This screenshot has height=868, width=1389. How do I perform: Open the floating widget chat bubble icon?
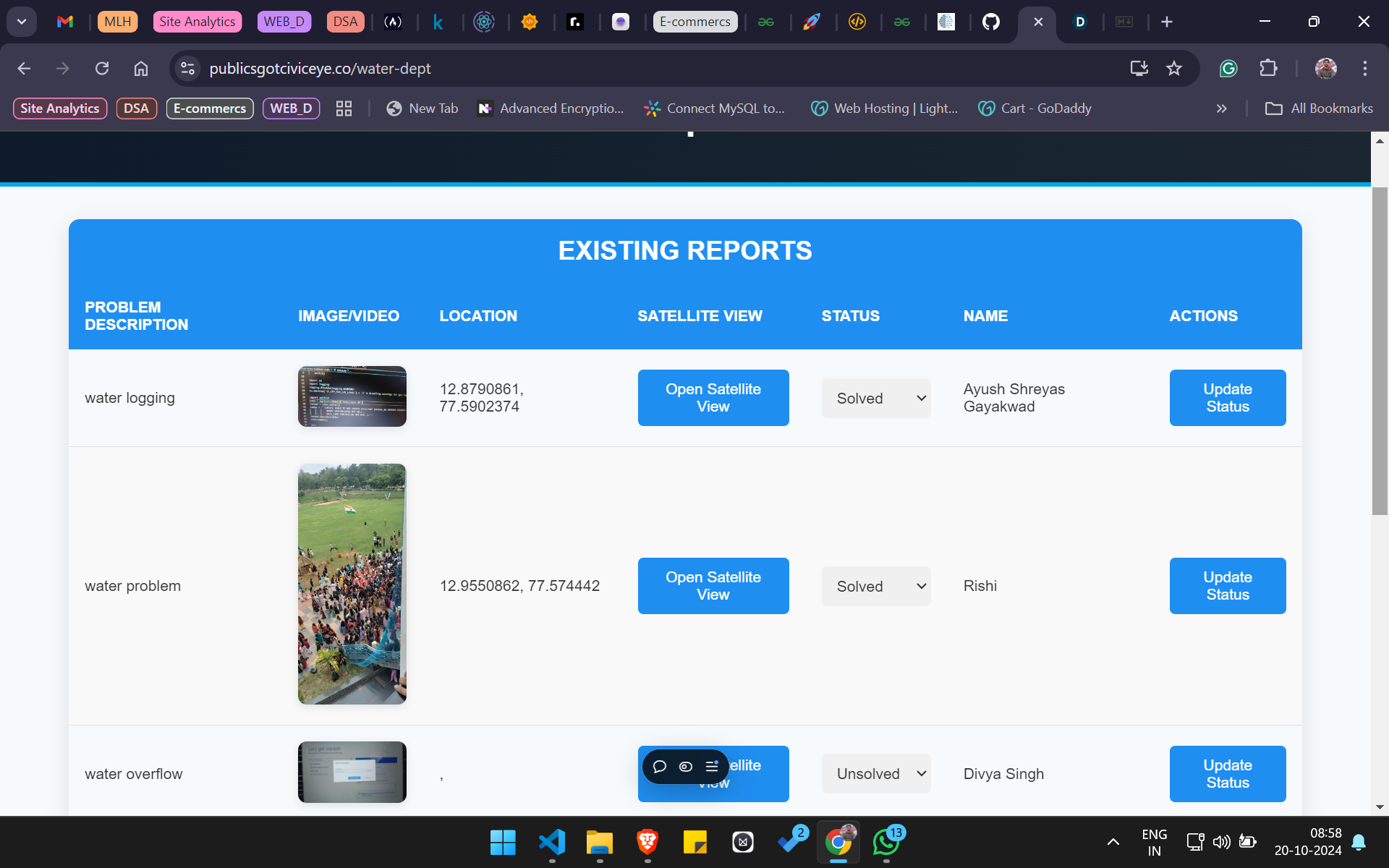659,767
